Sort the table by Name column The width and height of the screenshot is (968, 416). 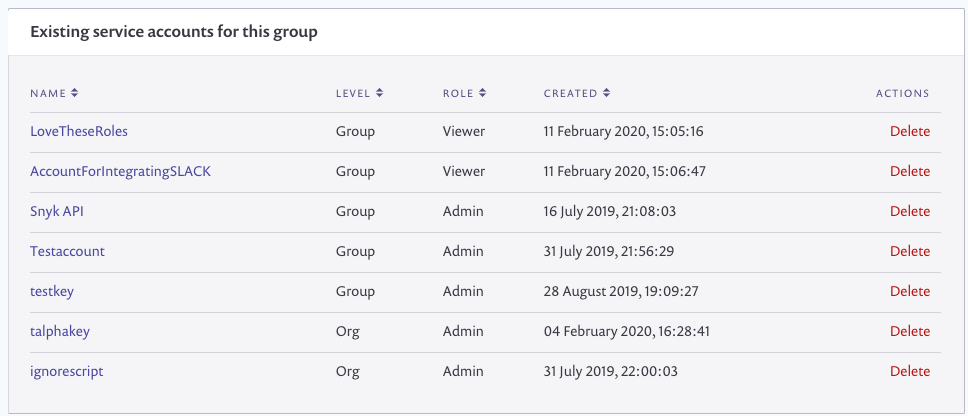coord(54,93)
